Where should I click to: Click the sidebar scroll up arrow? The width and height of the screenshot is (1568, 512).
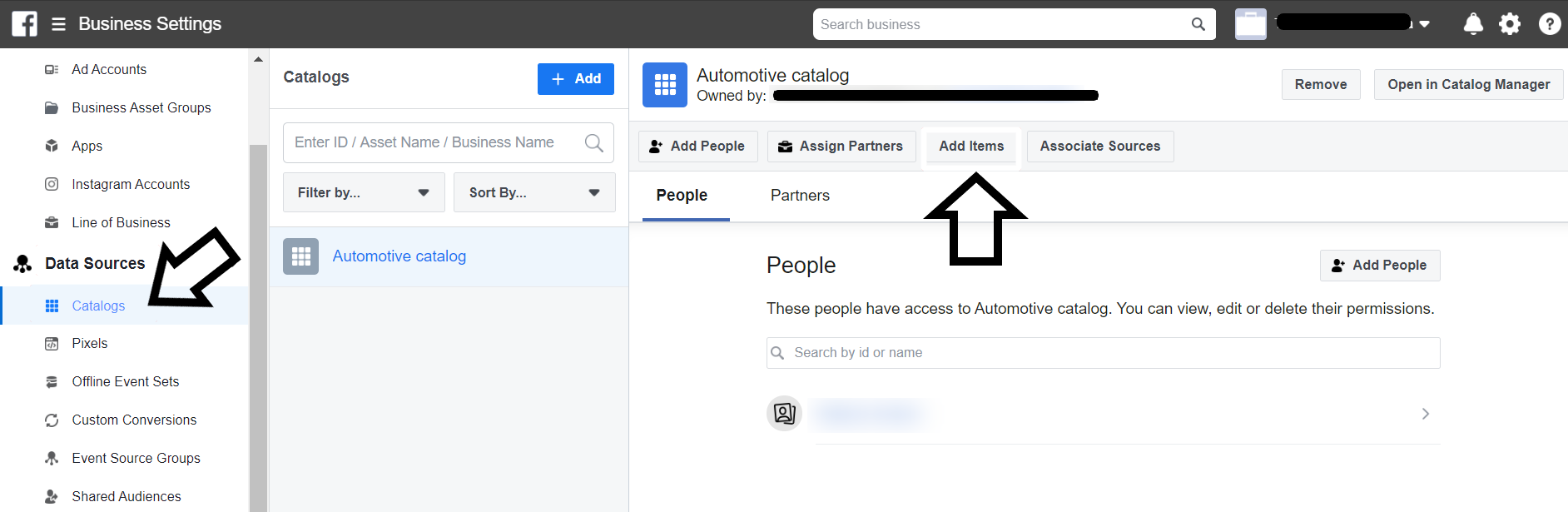[x=258, y=59]
